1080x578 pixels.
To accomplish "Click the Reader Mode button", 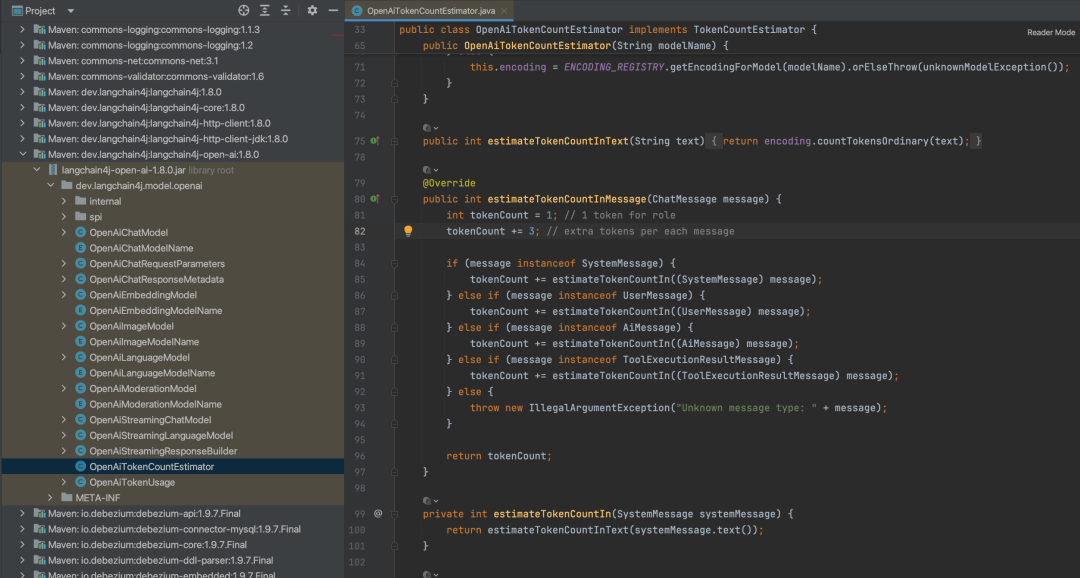I will click(x=1051, y=32).
